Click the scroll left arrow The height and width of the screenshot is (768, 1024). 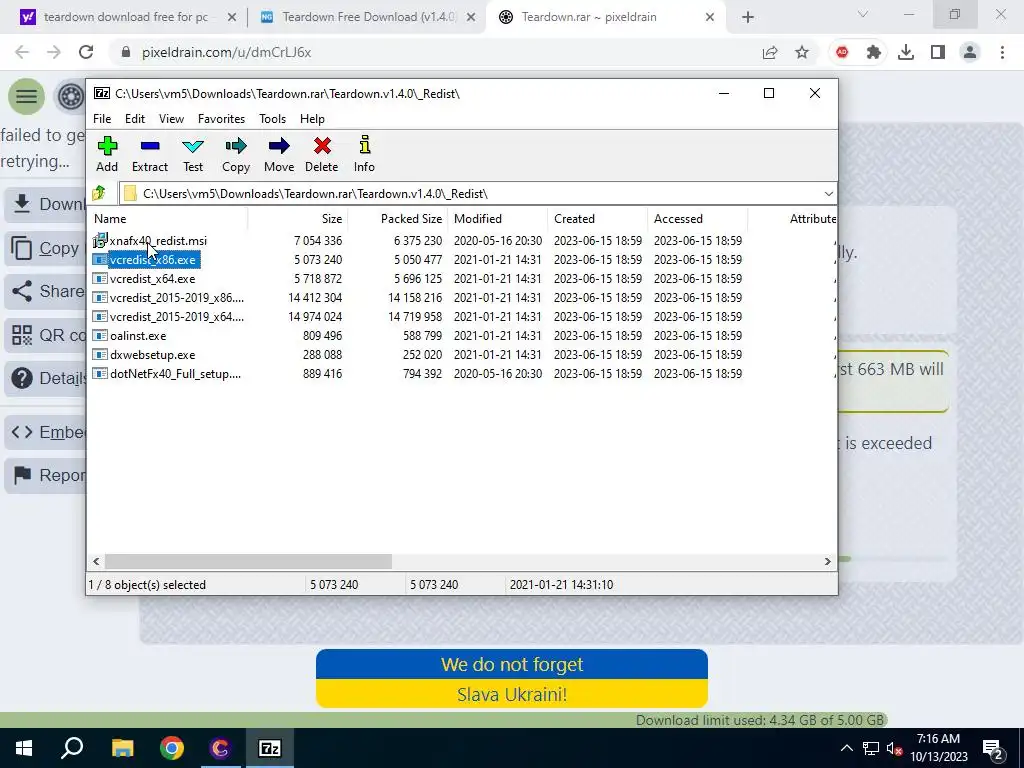(x=96, y=562)
